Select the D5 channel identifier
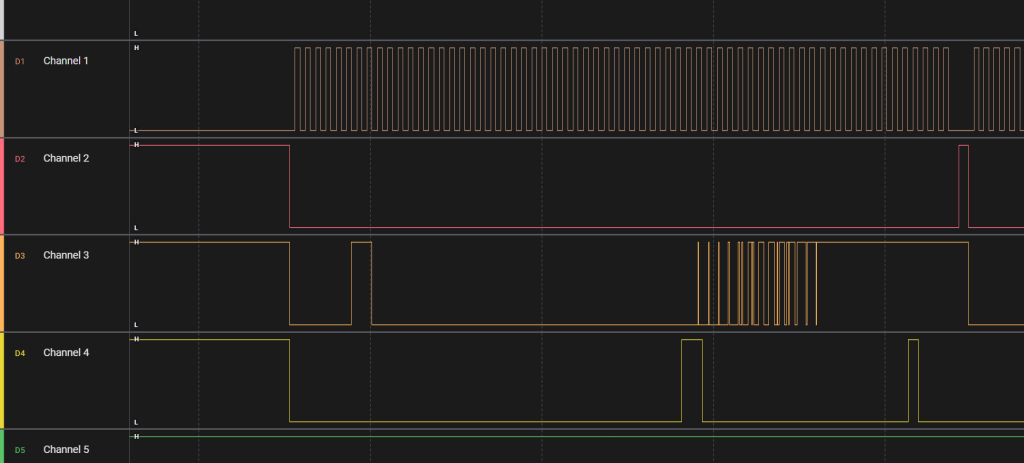The image size is (1024, 463). click(x=19, y=450)
